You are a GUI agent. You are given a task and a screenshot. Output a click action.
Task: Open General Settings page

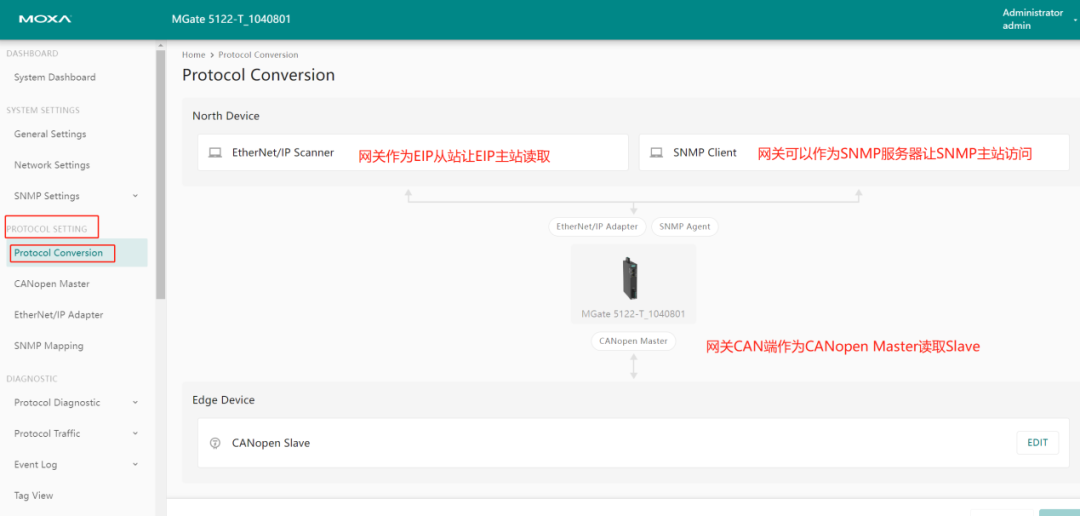coord(50,134)
